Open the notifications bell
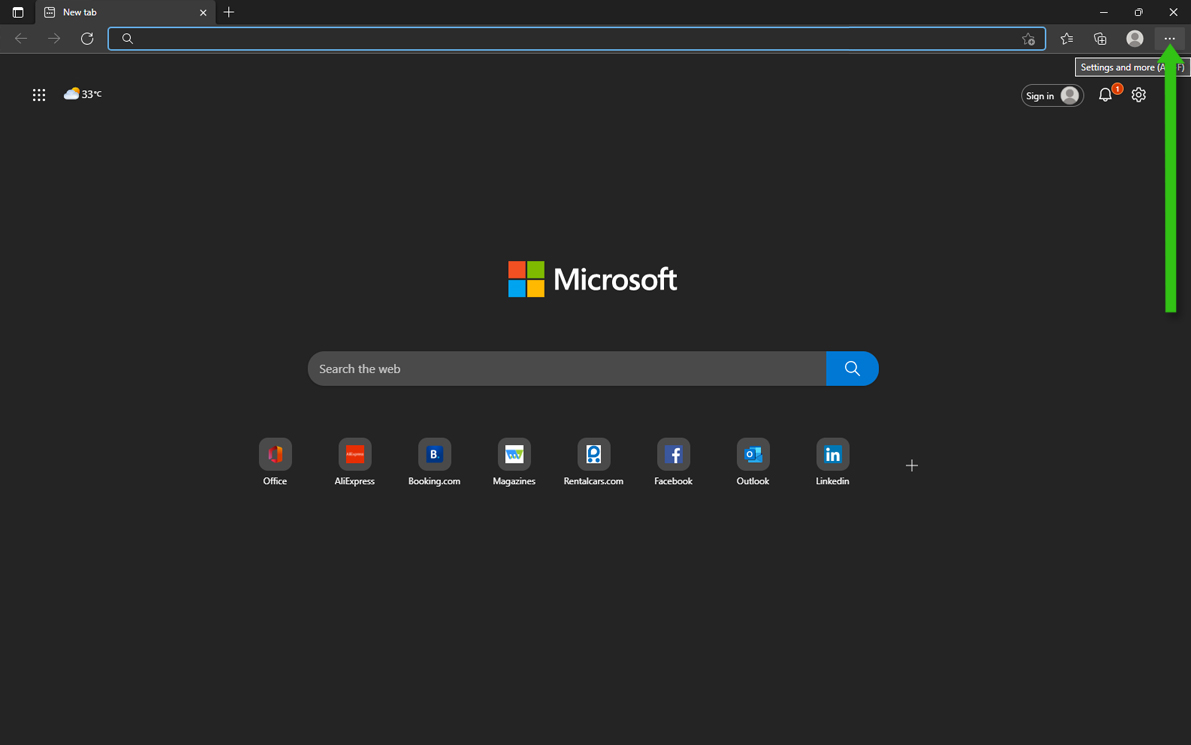Screen dimensions: 1191x745 point(1105,95)
